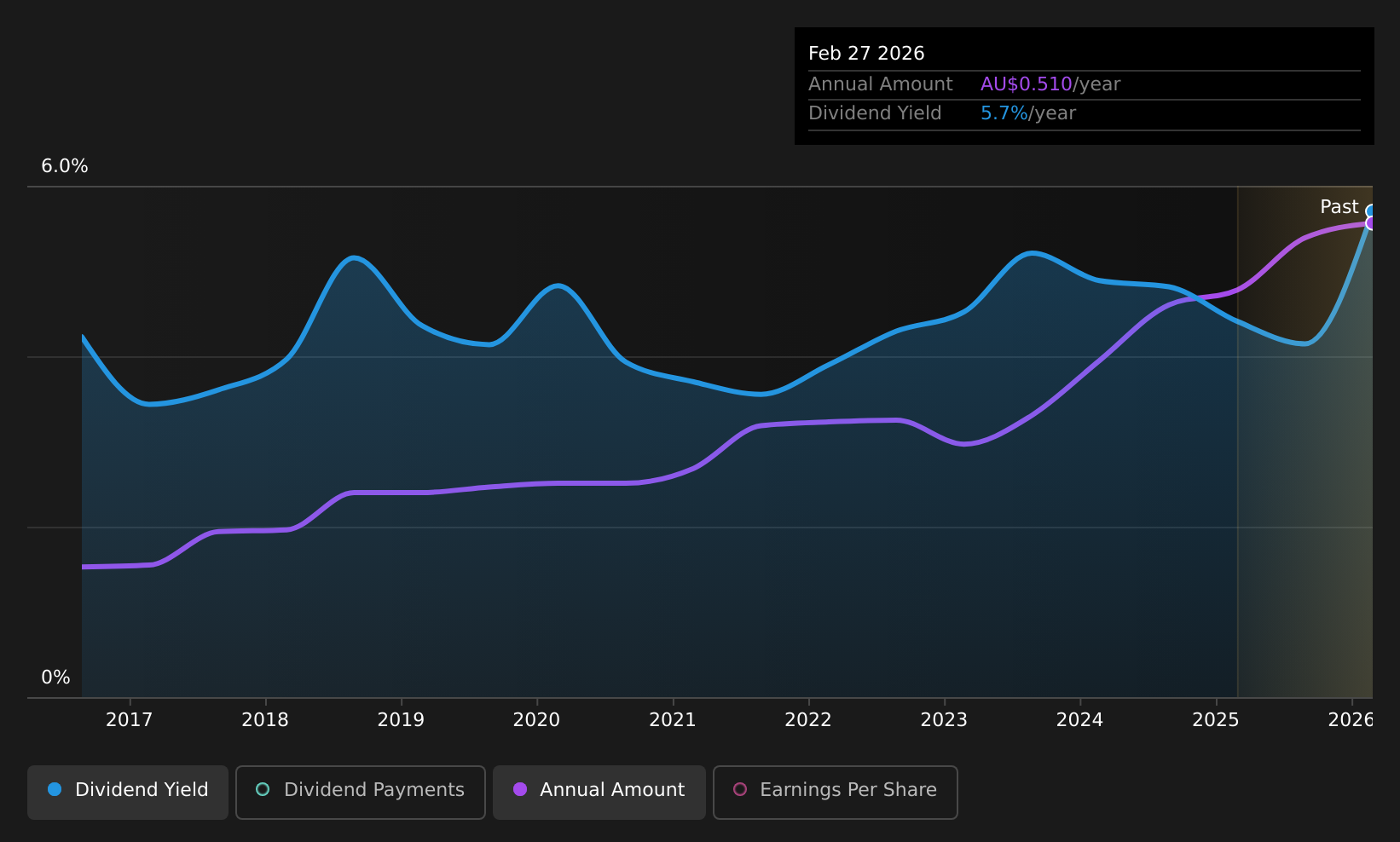Enable the Earnings Per Share series
Viewport: 1400px width, 842px height.
tap(836, 793)
